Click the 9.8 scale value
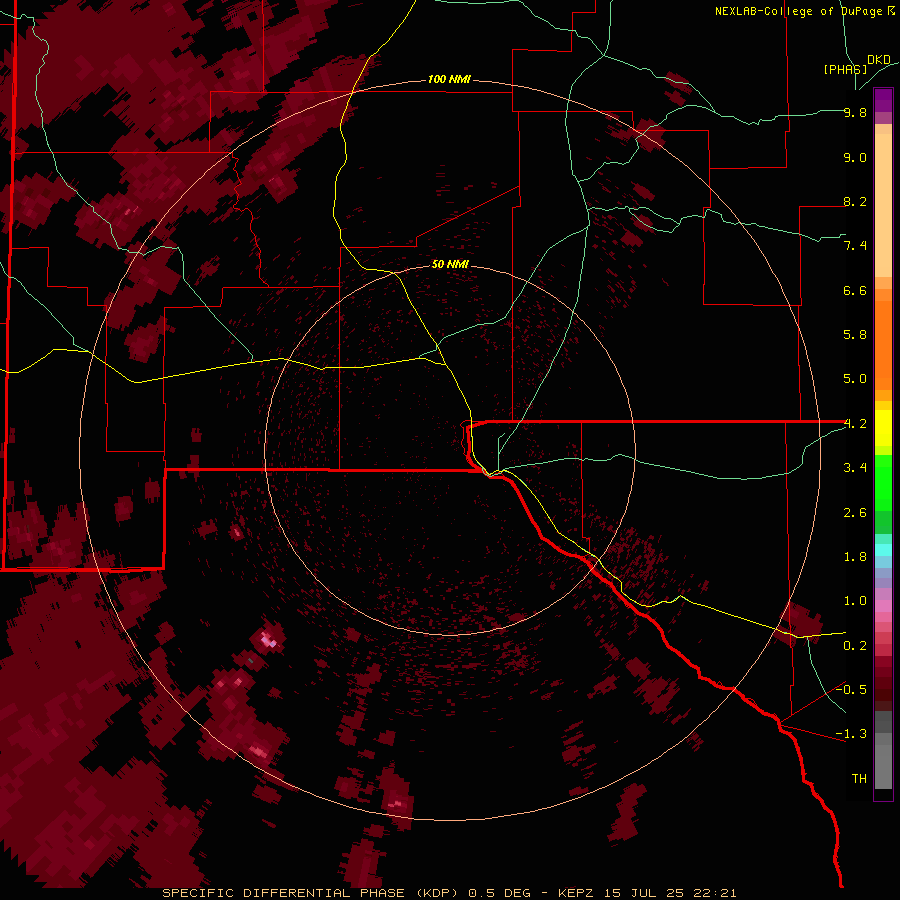 tap(855, 112)
